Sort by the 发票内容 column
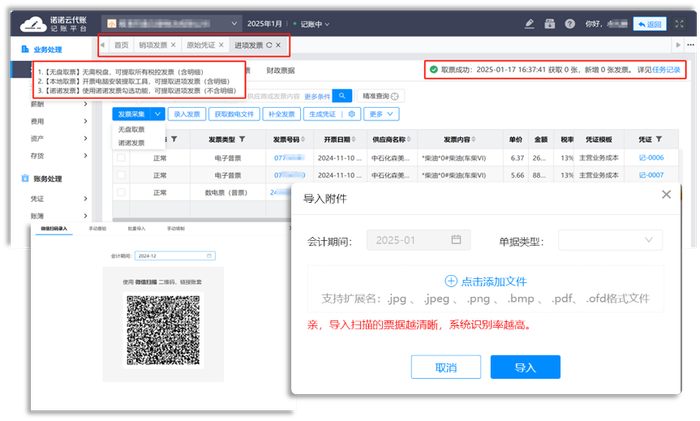This screenshot has height=421, width=700. tap(474, 139)
